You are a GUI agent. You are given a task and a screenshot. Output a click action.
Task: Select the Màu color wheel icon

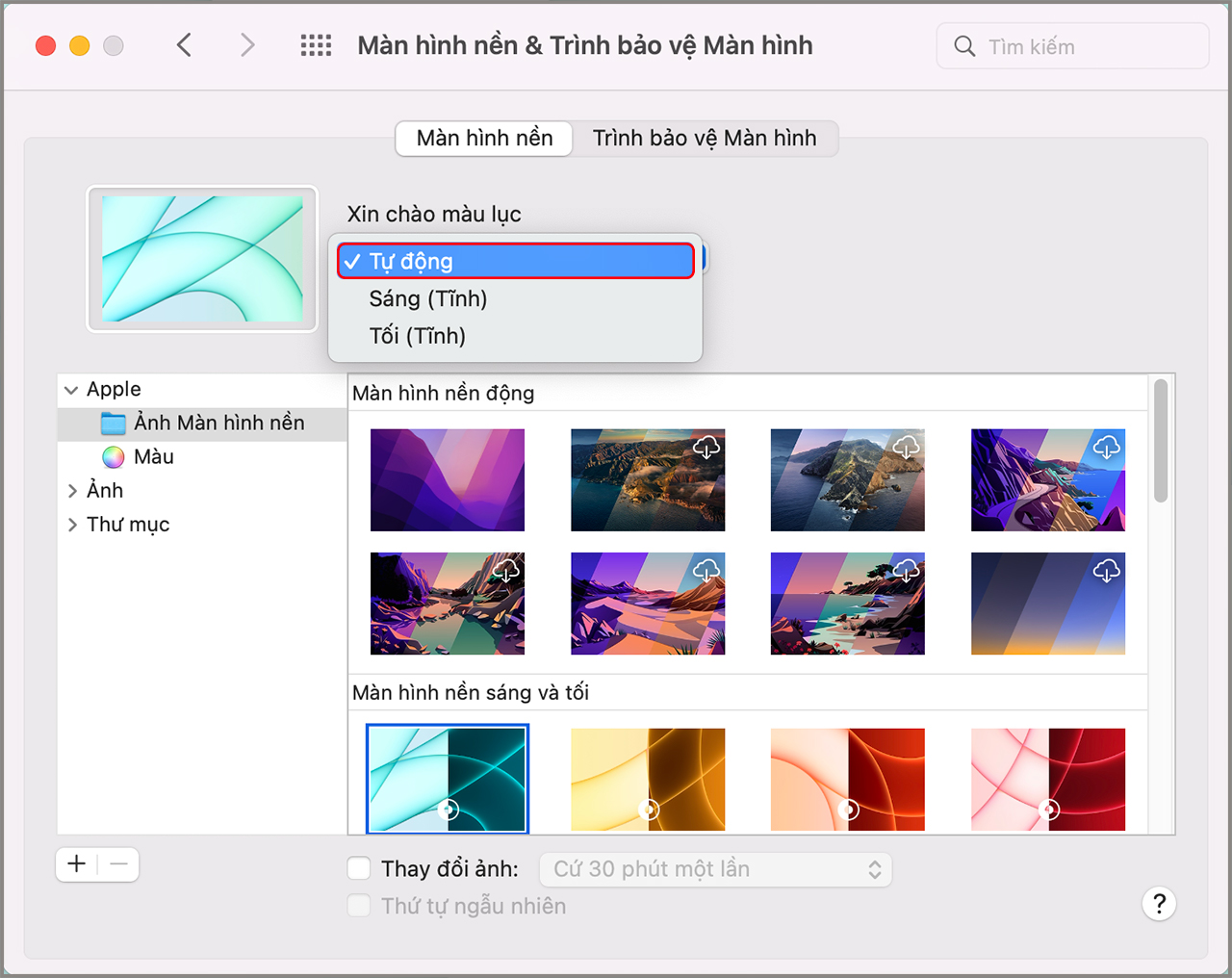coord(114,457)
